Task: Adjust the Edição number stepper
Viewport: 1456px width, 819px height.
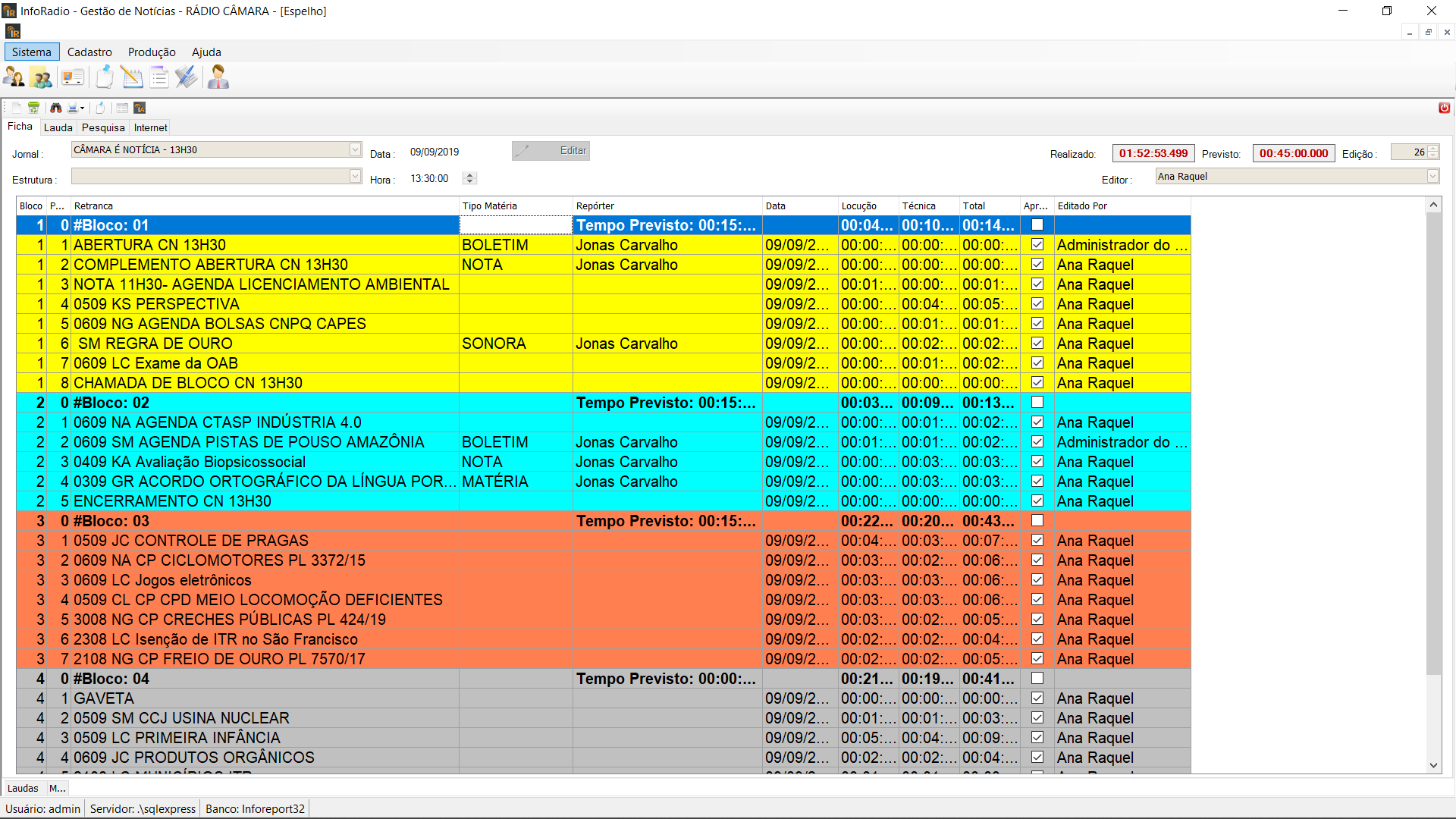Action: 1433,152
